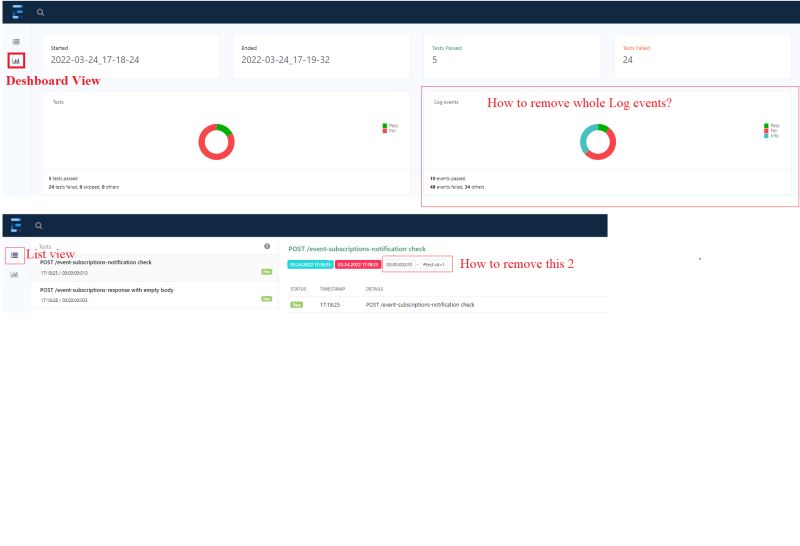Screen dimensions: 800x546
Task: Select the dashboard chart icon in dashboard view sidebar
Action: 16,61
